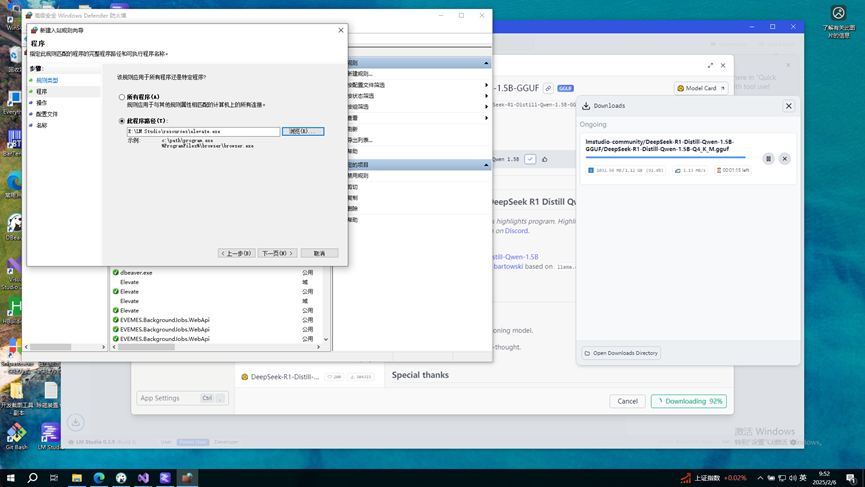865x487 pixels.
Task: Open 新建规则 action in firewall pane
Action: [x=360, y=74]
